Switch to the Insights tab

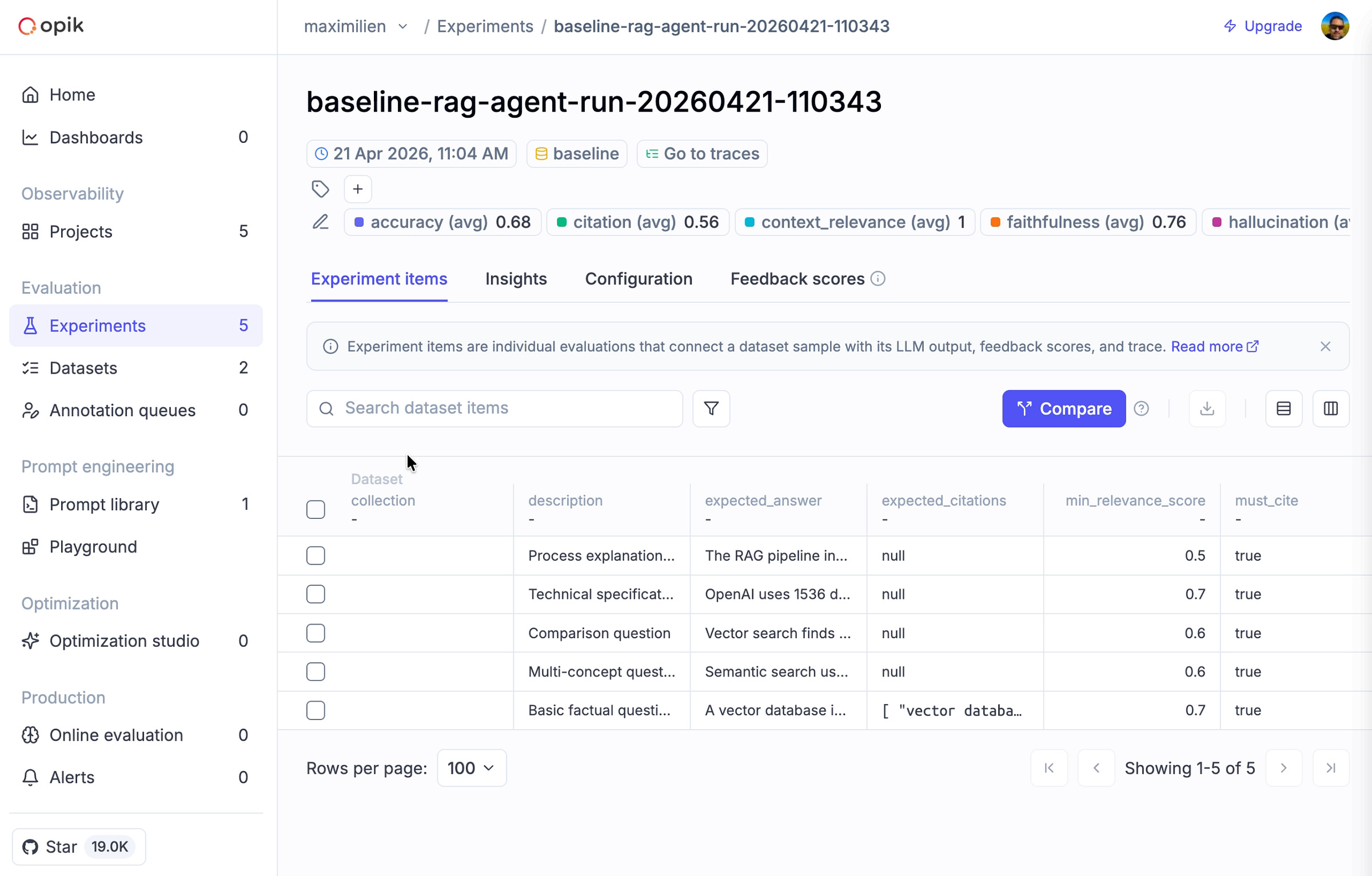(516, 279)
